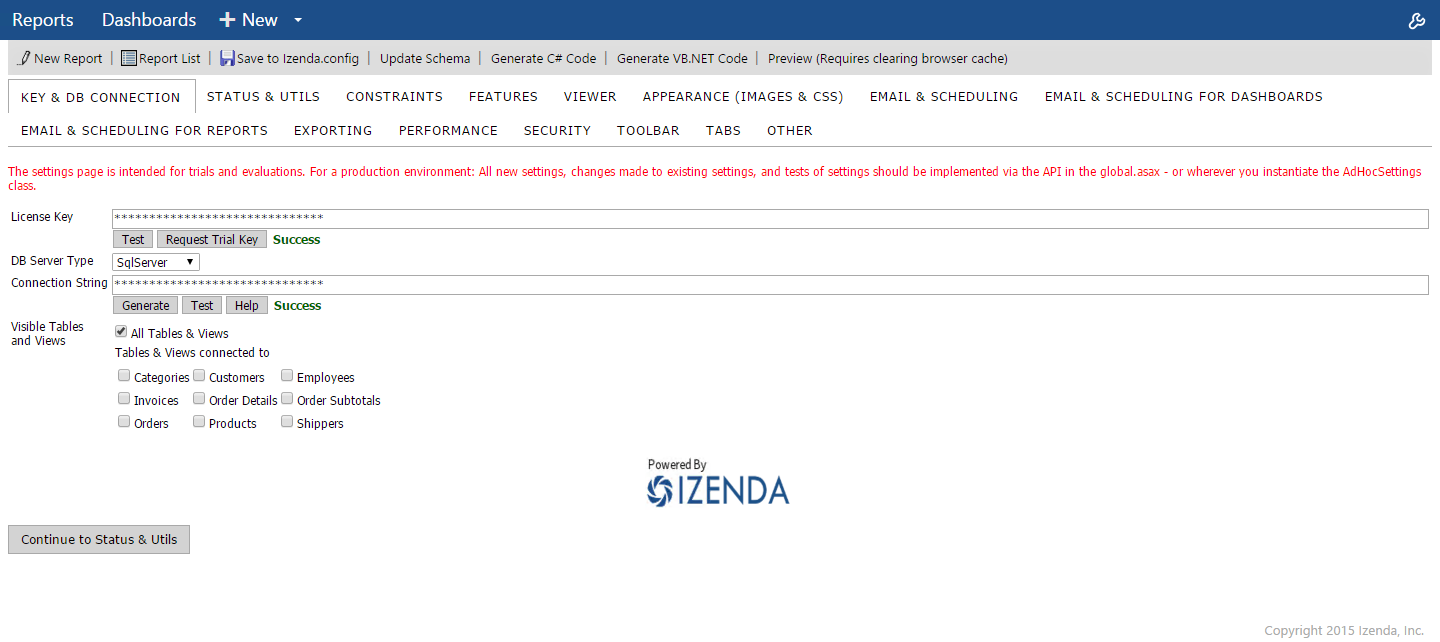Viewport: 1440px width, 642px height.
Task: Click the wrench settings icon
Action: tap(1416, 21)
